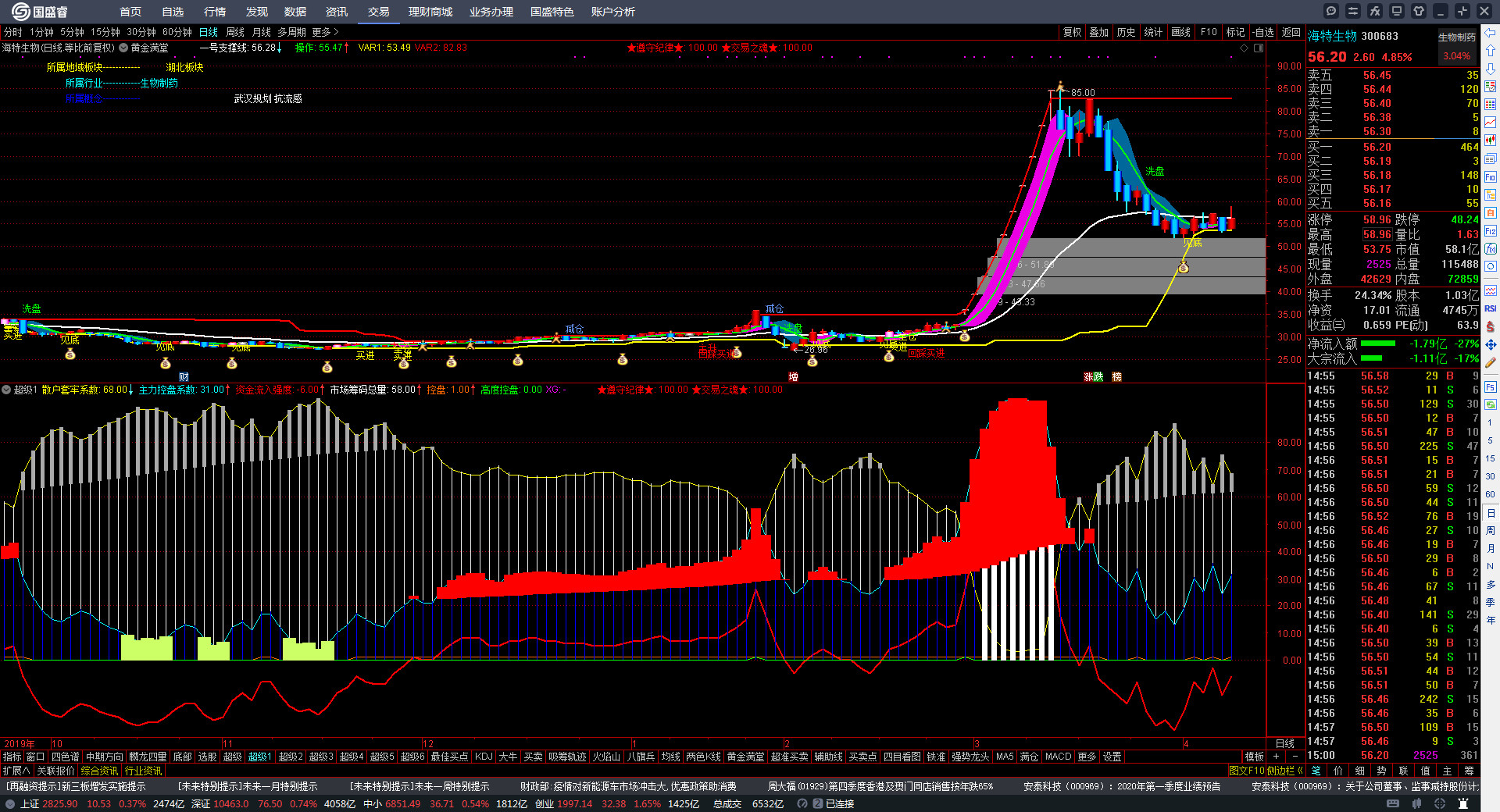The height and width of the screenshot is (812, 1500).
Task: Open the 交易 menu
Action: click(x=378, y=12)
